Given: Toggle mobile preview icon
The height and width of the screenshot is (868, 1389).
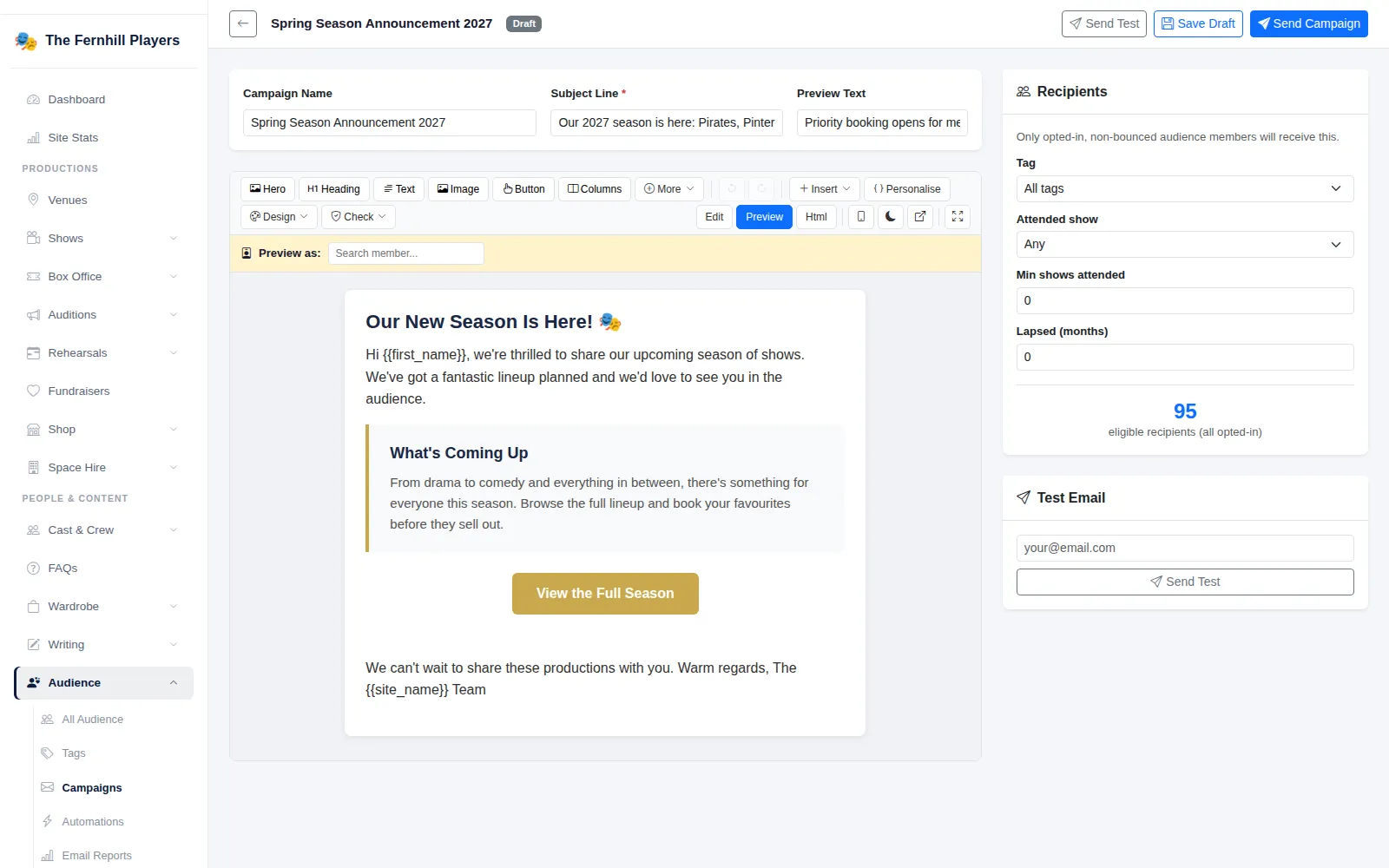Looking at the screenshot, I should click(860, 217).
